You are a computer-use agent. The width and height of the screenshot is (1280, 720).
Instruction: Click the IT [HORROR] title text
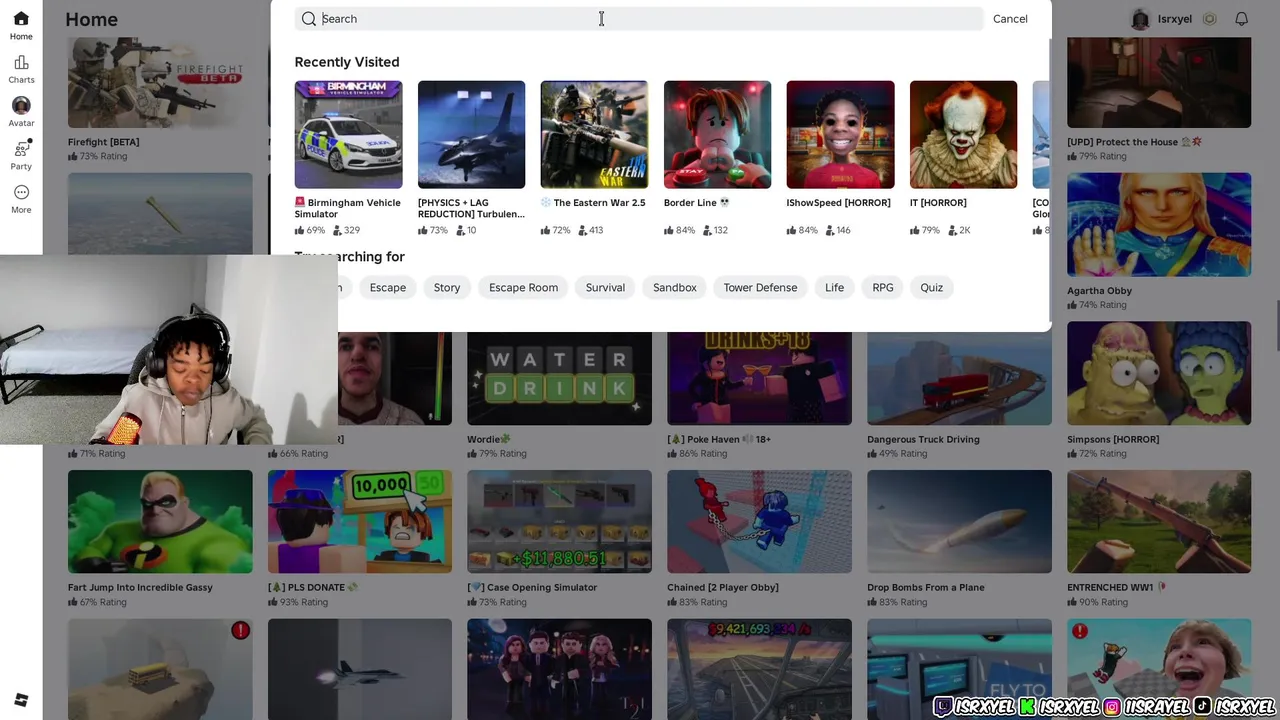[x=938, y=202]
